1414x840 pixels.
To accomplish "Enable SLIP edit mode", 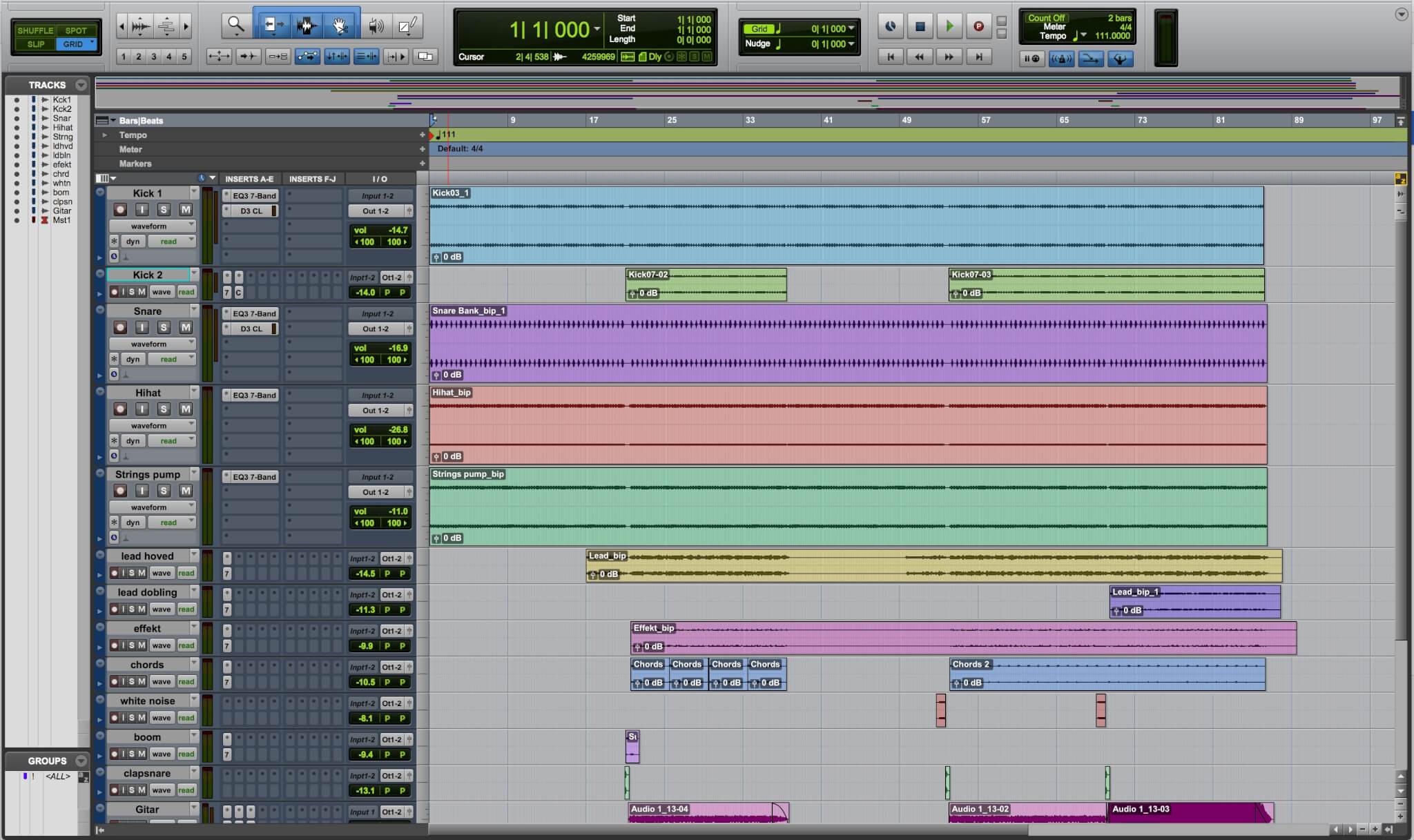I will click(x=35, y=44).
